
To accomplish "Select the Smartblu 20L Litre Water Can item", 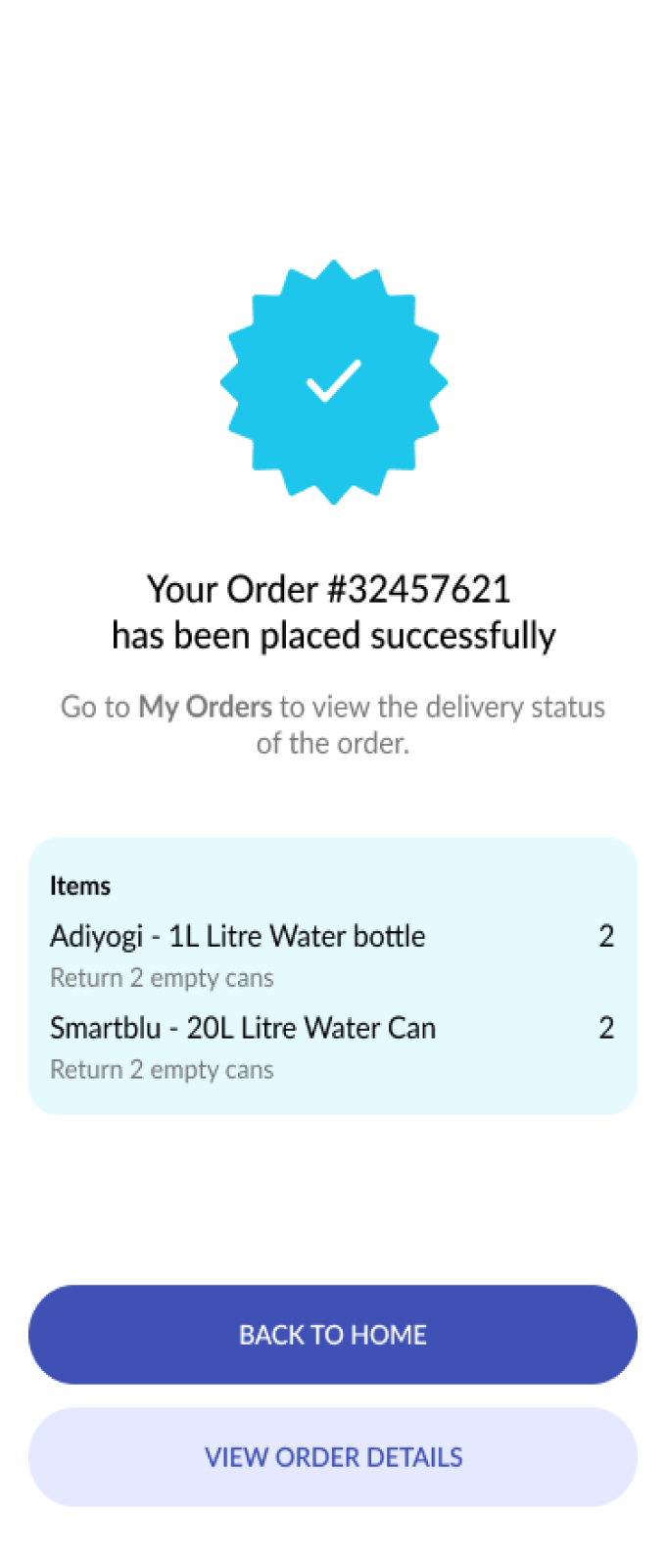I will point(243,1028).
